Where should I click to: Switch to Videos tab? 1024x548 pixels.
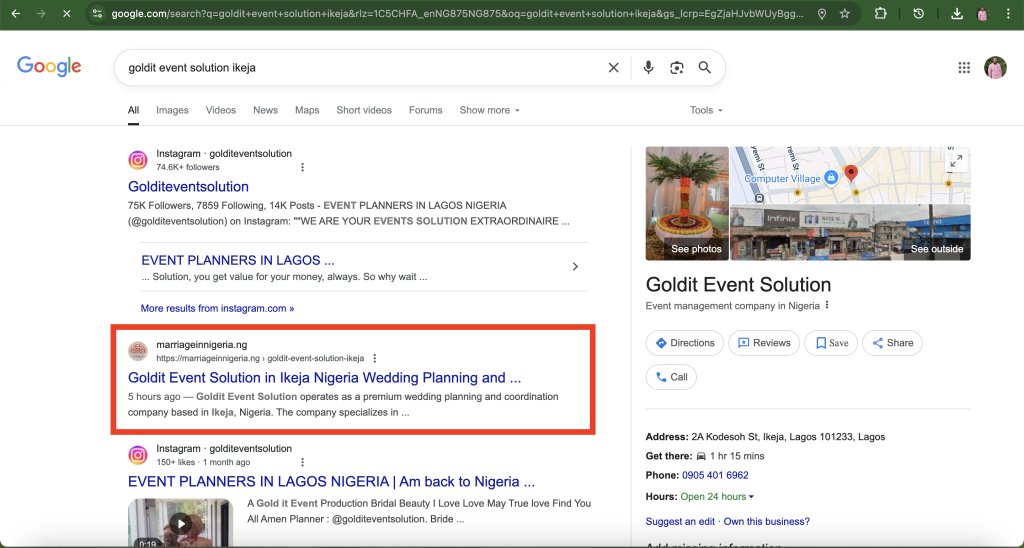coord(221,110)
